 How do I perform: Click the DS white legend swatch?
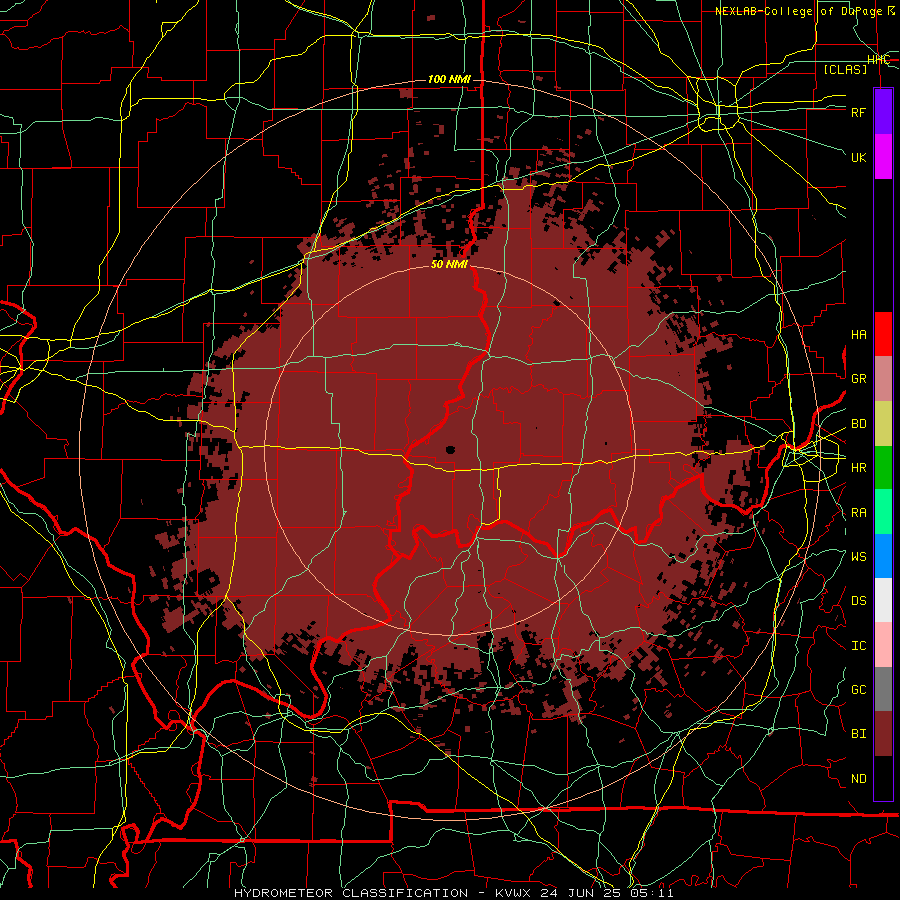[x=883, y=600]
